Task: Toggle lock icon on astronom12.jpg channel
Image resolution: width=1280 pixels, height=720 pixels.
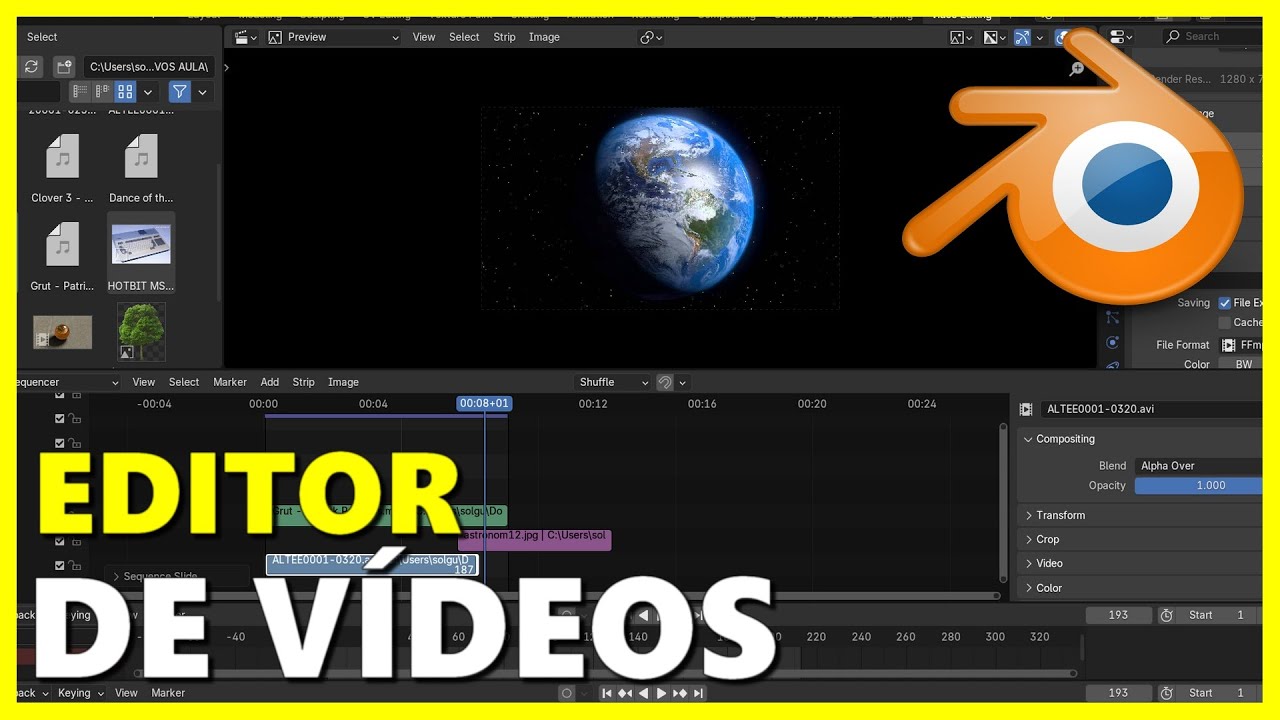Action: (76, 541)
